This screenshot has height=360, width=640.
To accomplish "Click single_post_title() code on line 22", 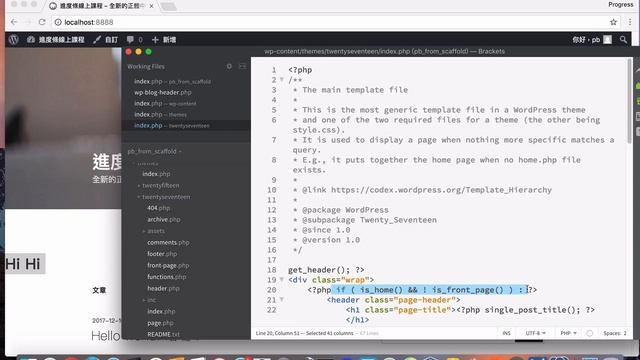I will pyautogui.click(x=532, y=310).
